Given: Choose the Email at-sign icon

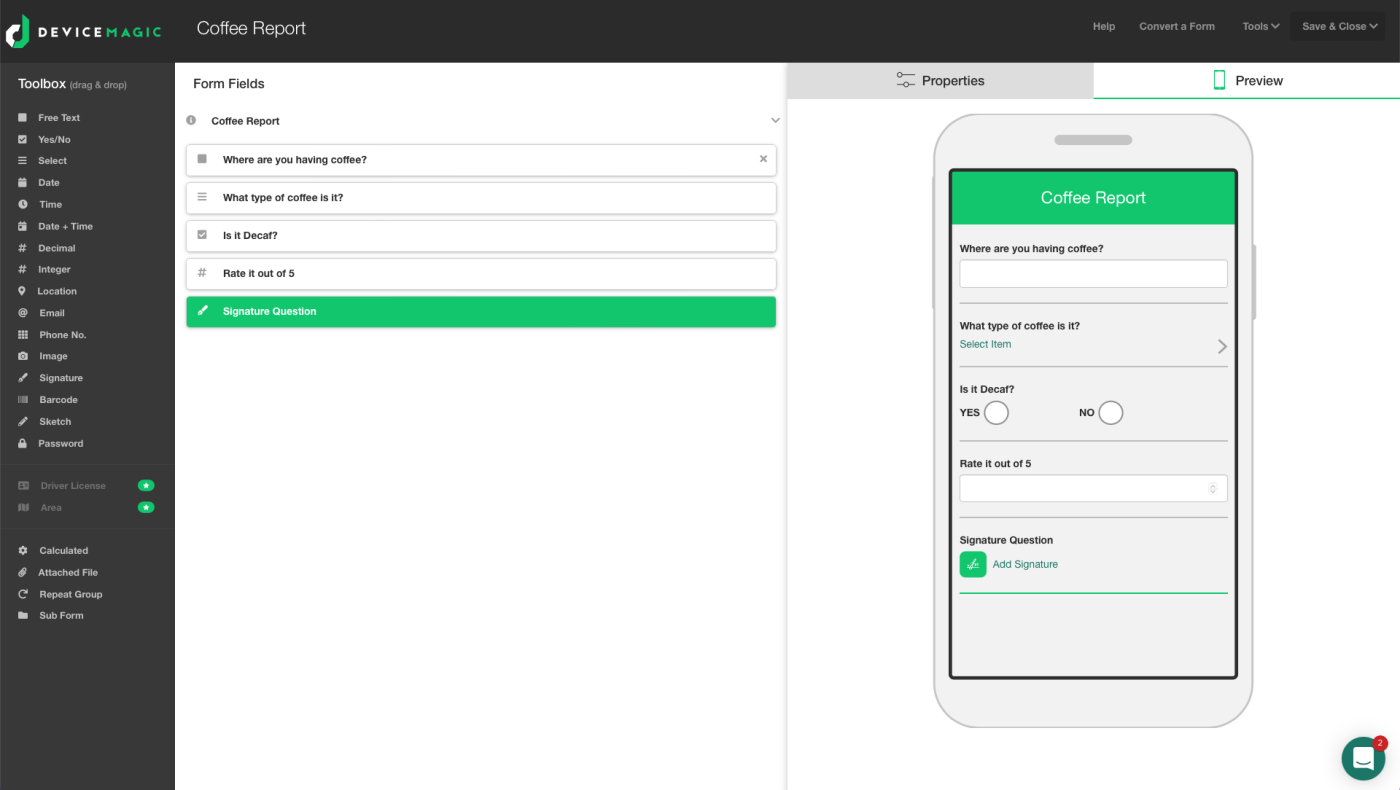Looking at the screenshot, I should tap(22, 313).
